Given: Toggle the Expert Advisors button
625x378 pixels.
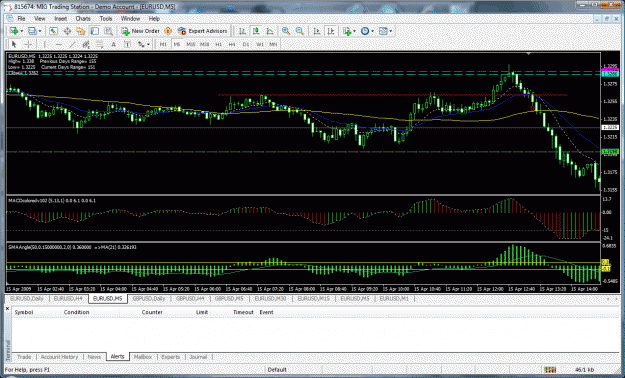Looking at the screenshot, I should tap(202, 31).
